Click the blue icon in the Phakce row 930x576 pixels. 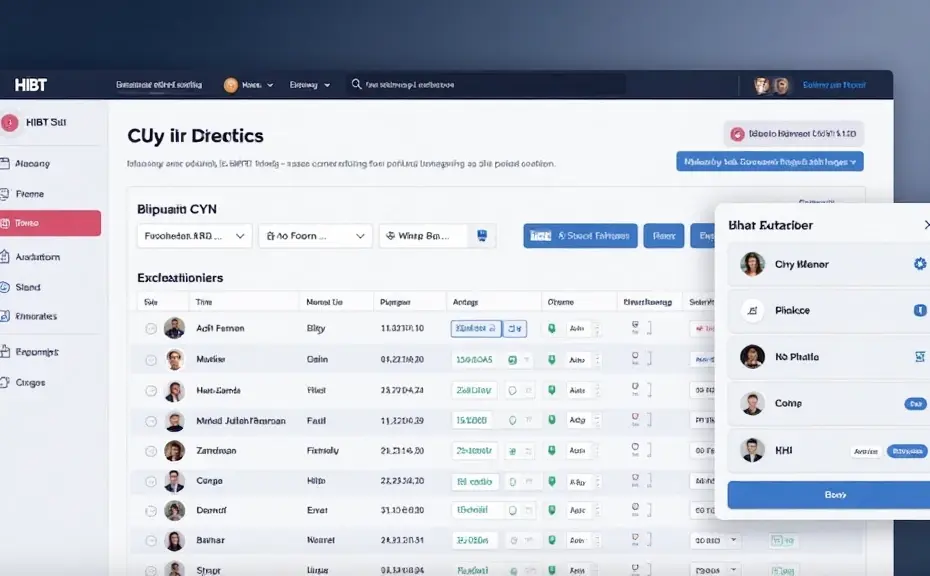pyautogui.click(x=919, y=311)
